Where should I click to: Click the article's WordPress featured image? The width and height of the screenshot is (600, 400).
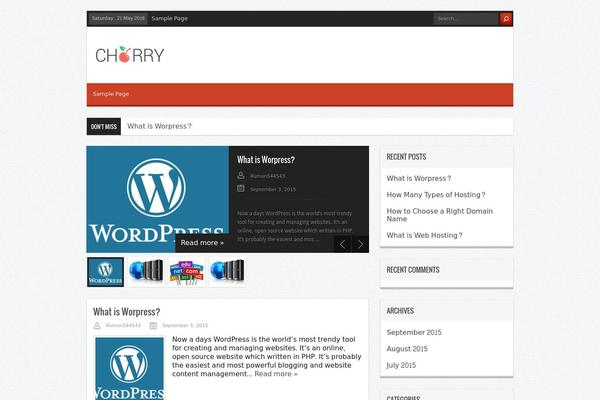tap(129, 369)
